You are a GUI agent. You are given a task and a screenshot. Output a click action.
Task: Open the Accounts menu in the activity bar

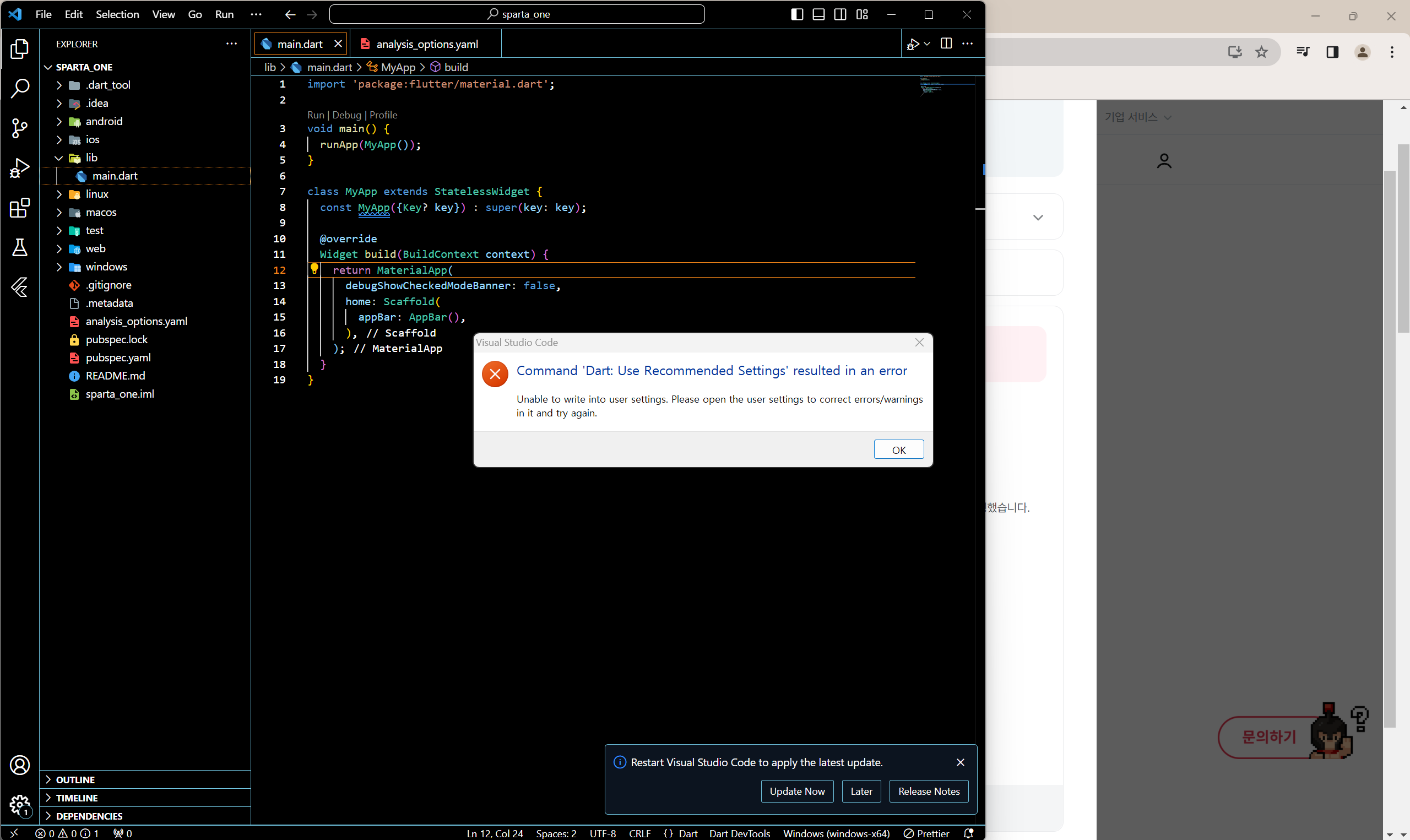20,765
